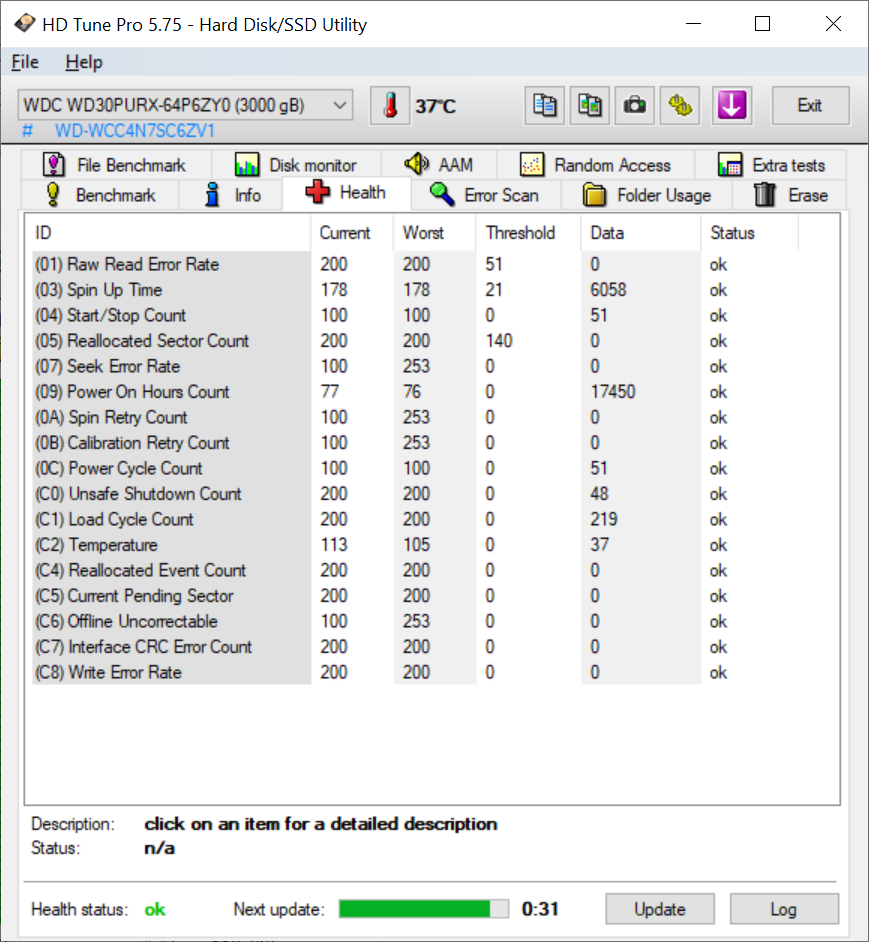Click the Data column header
Screen dimensions: 869x942
(641, 233)
